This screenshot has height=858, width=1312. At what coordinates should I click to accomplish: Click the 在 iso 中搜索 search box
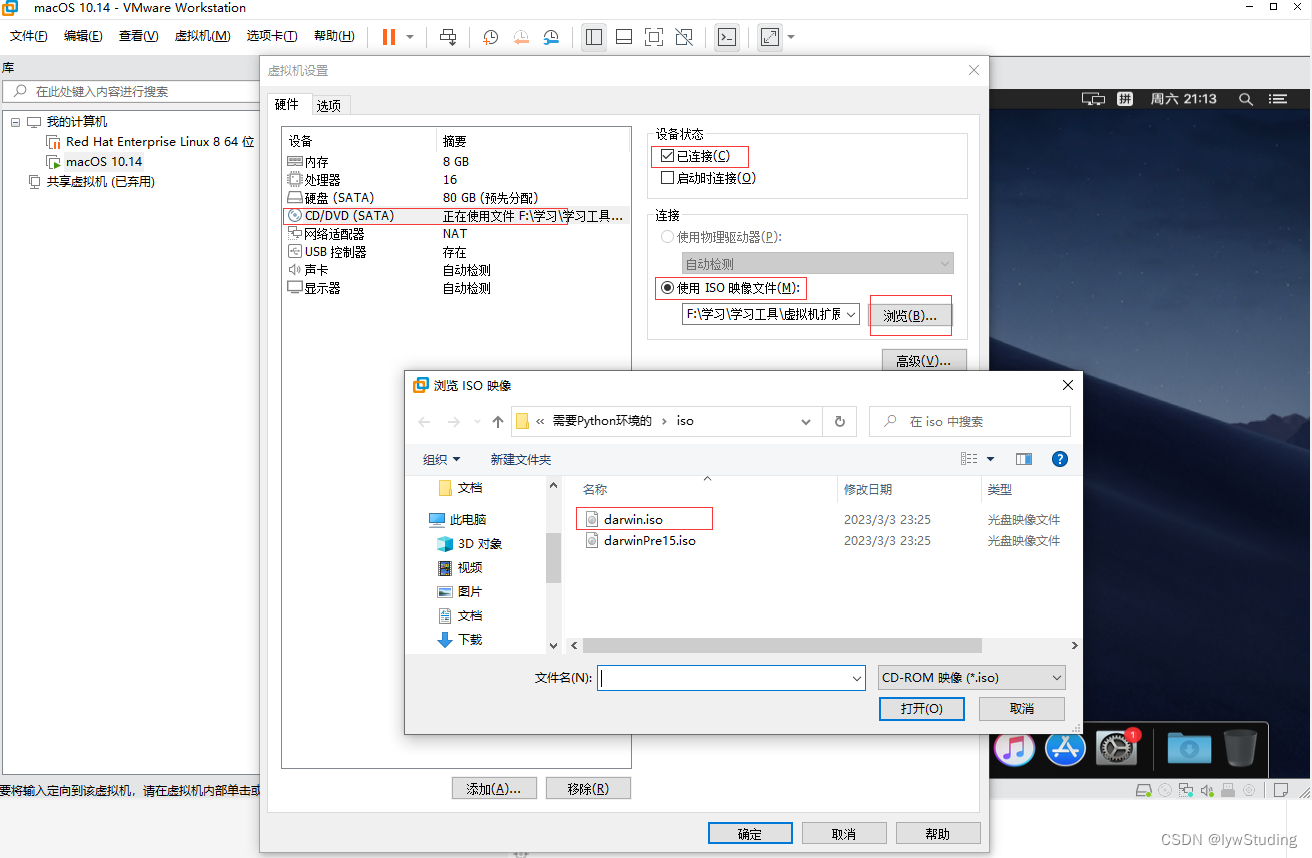(969, 421)
